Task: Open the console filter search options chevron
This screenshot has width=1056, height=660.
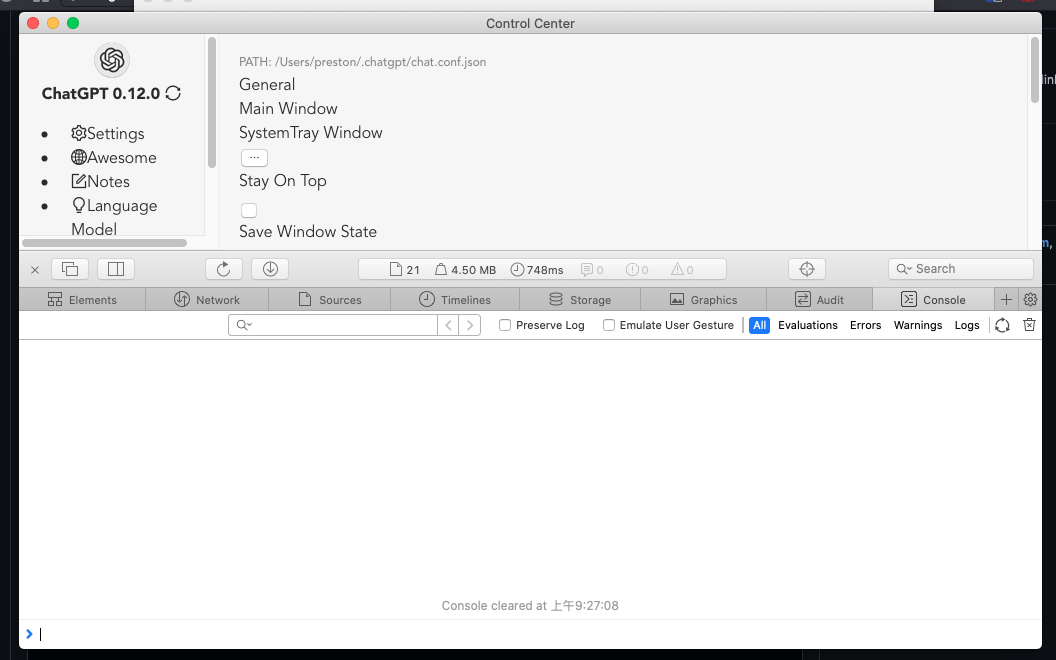Action: (245, 325)
